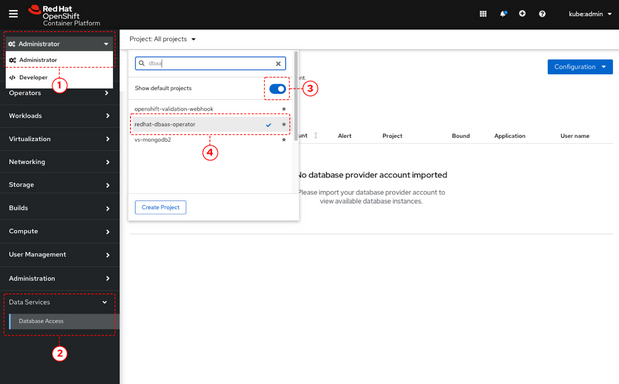Click the User name column header
This screenshot has width=619, height=384.
(x=575, y=136)
